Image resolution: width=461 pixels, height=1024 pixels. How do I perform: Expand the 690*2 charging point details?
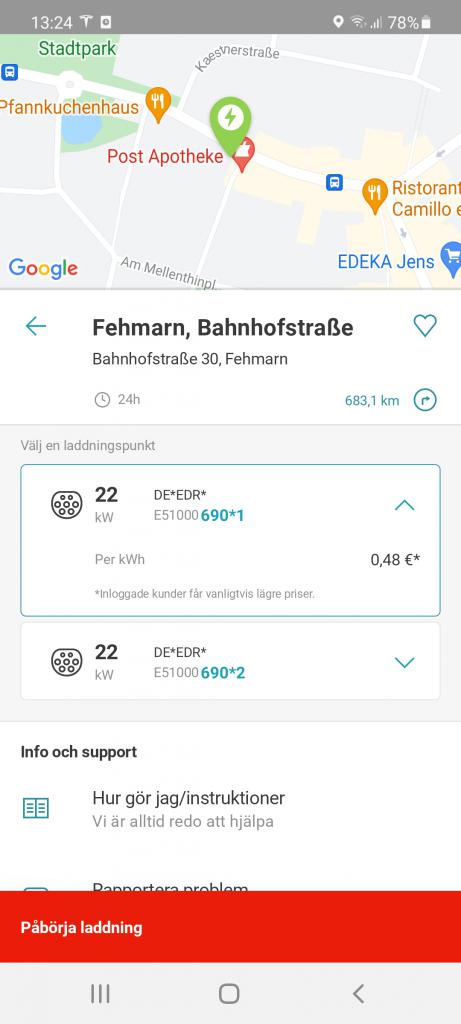point(405,662)
